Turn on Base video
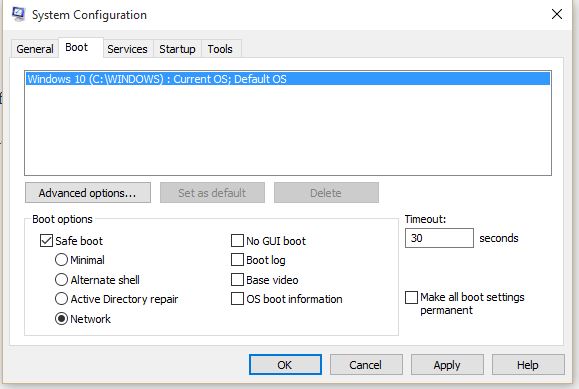579x389 pixels. [237, 279]
